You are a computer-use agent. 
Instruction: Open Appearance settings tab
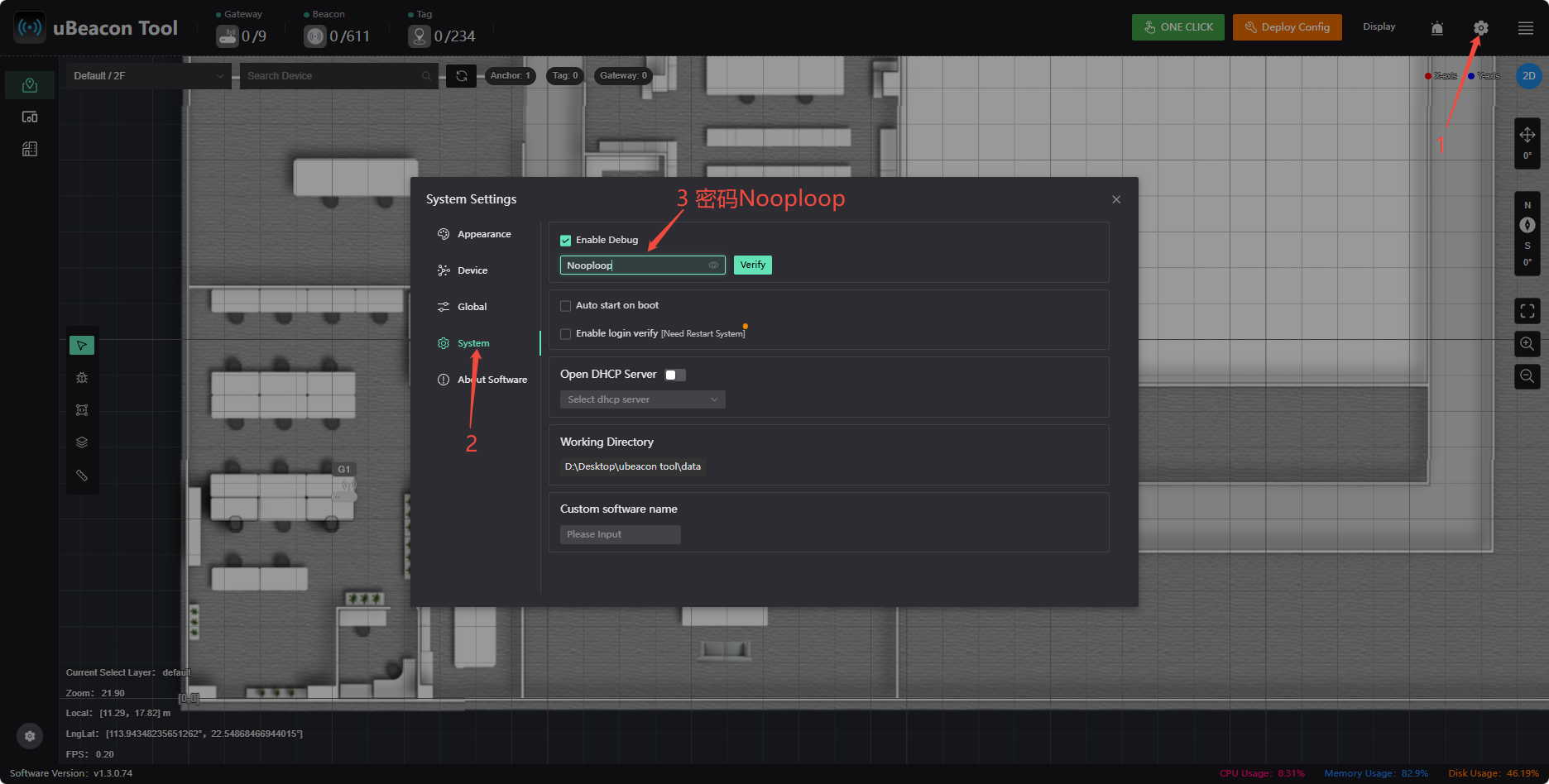click(475, 234)
